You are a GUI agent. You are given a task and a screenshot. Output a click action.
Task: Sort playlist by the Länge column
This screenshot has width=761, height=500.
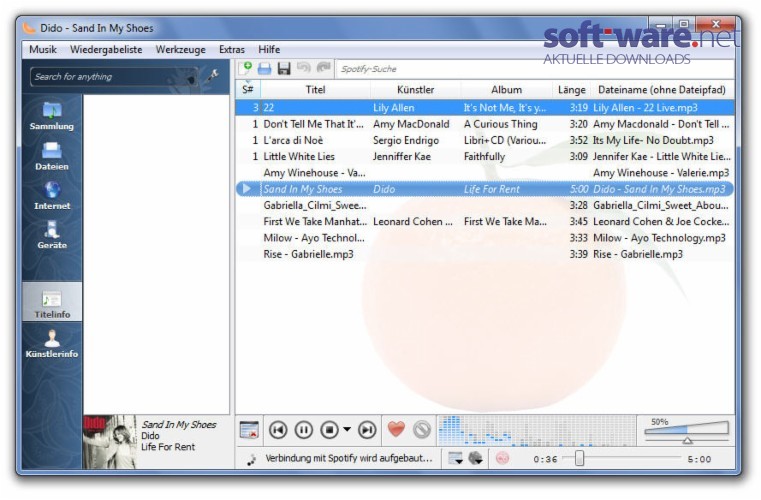(571, 89)
